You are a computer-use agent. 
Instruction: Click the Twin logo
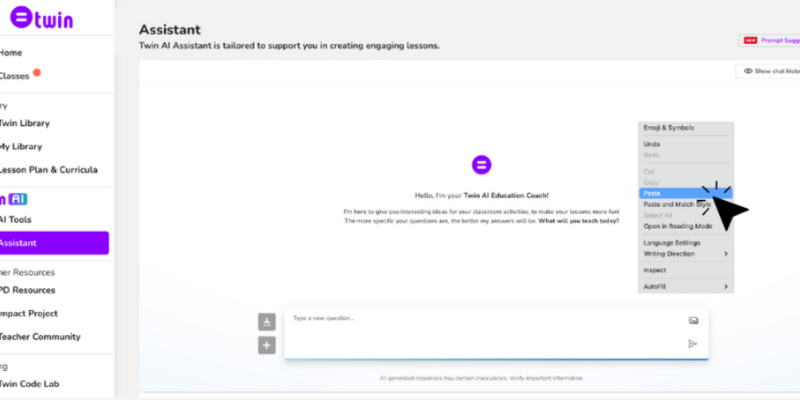pyautogui.click(x=42, y=18)
